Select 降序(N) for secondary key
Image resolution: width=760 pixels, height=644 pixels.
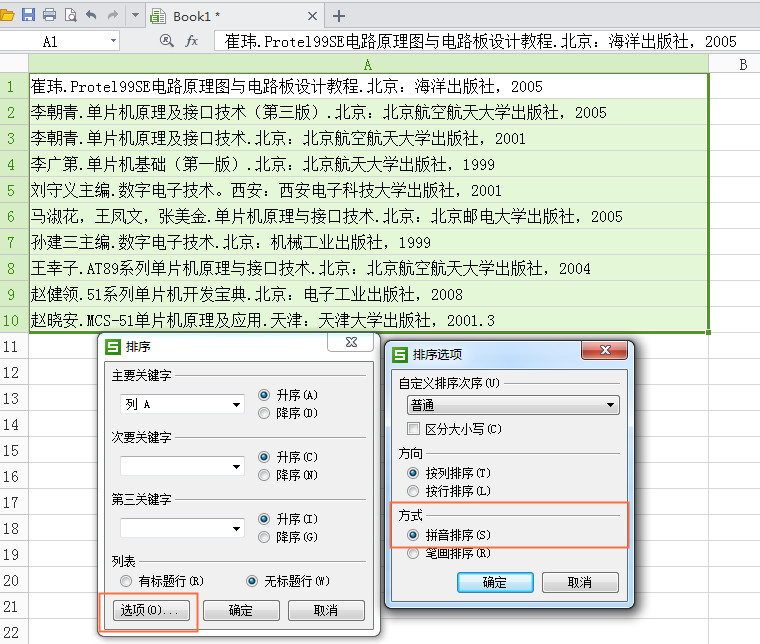288,475
